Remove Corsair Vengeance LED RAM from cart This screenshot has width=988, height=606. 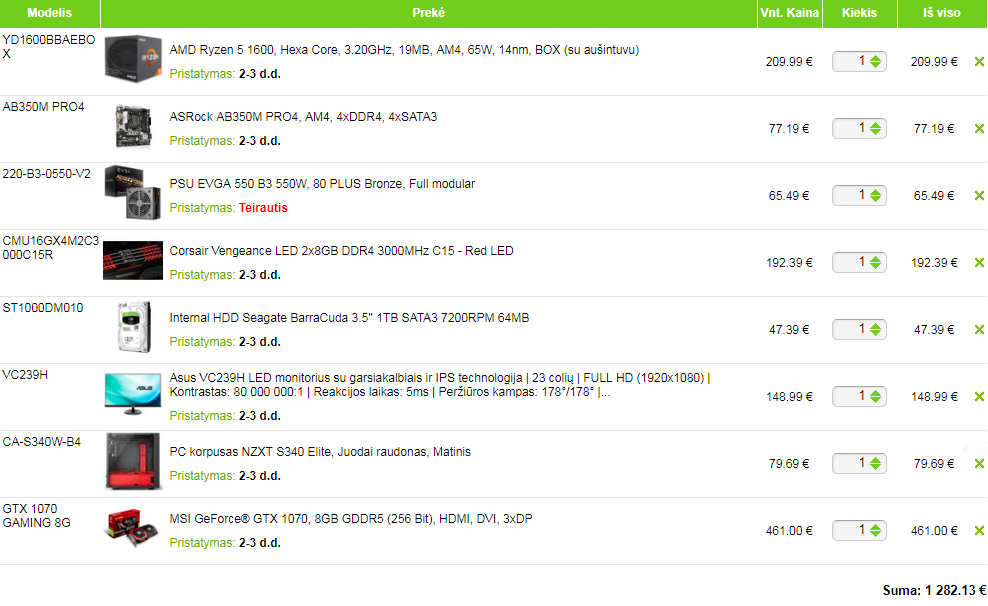point(979,263)
